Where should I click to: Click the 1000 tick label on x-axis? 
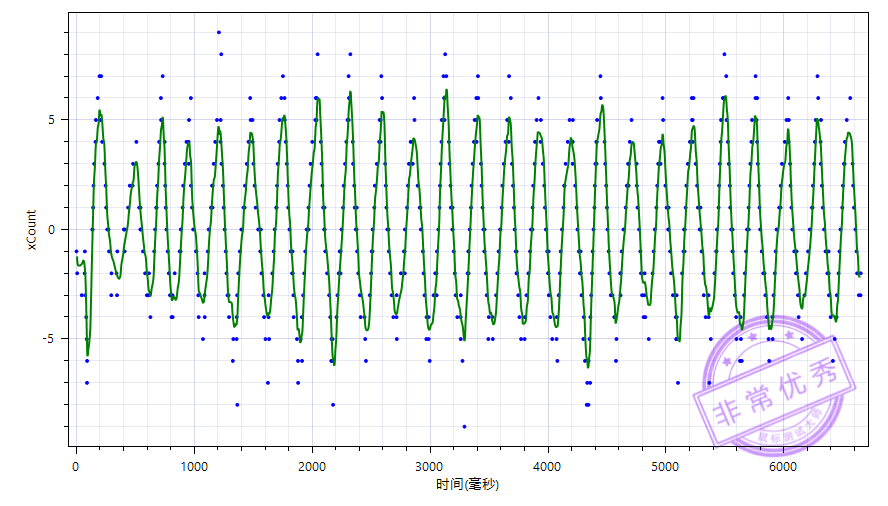tap(194, 467)
